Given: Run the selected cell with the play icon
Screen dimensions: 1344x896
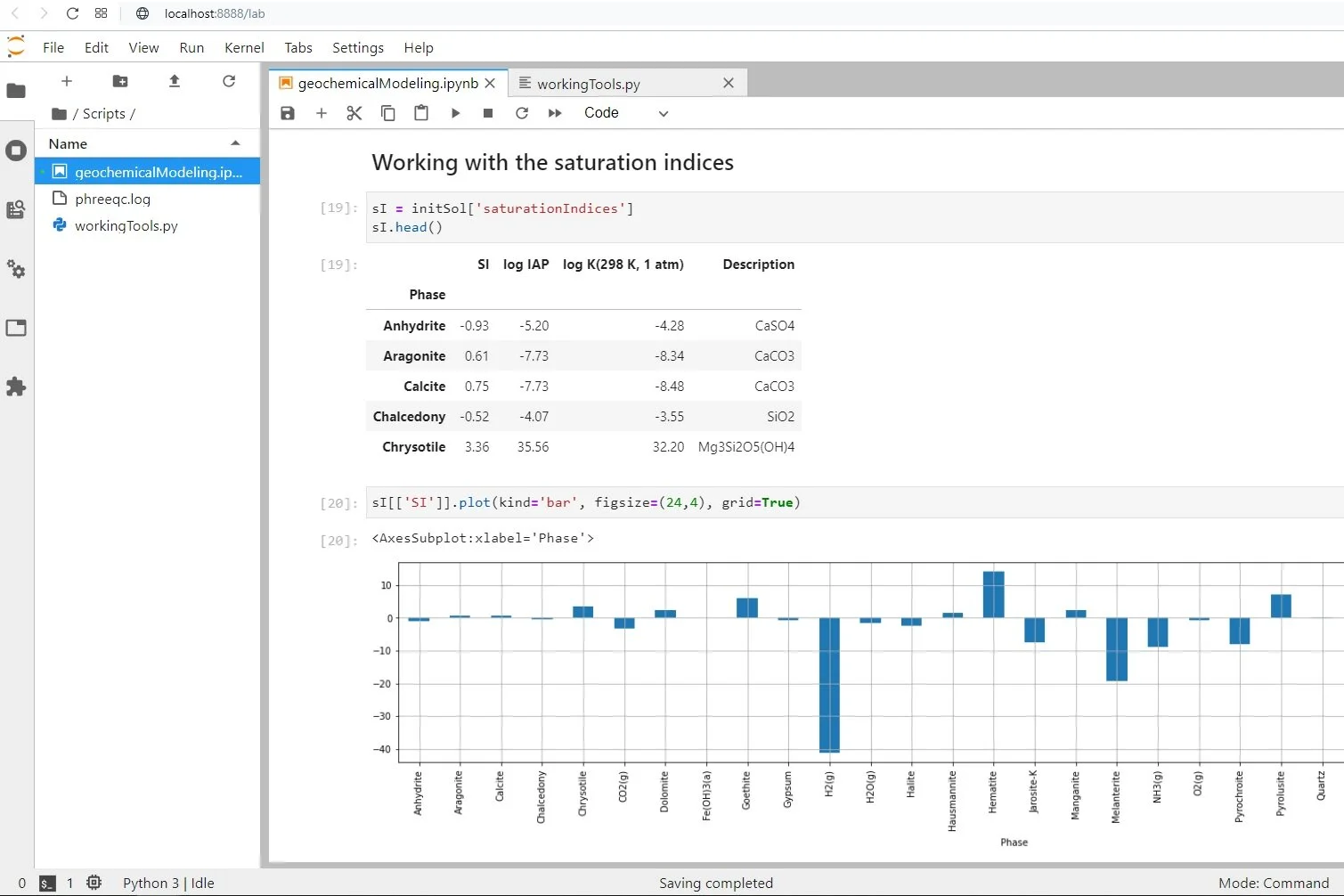Looking at the screenshot, I should click(x=455, y=113).
